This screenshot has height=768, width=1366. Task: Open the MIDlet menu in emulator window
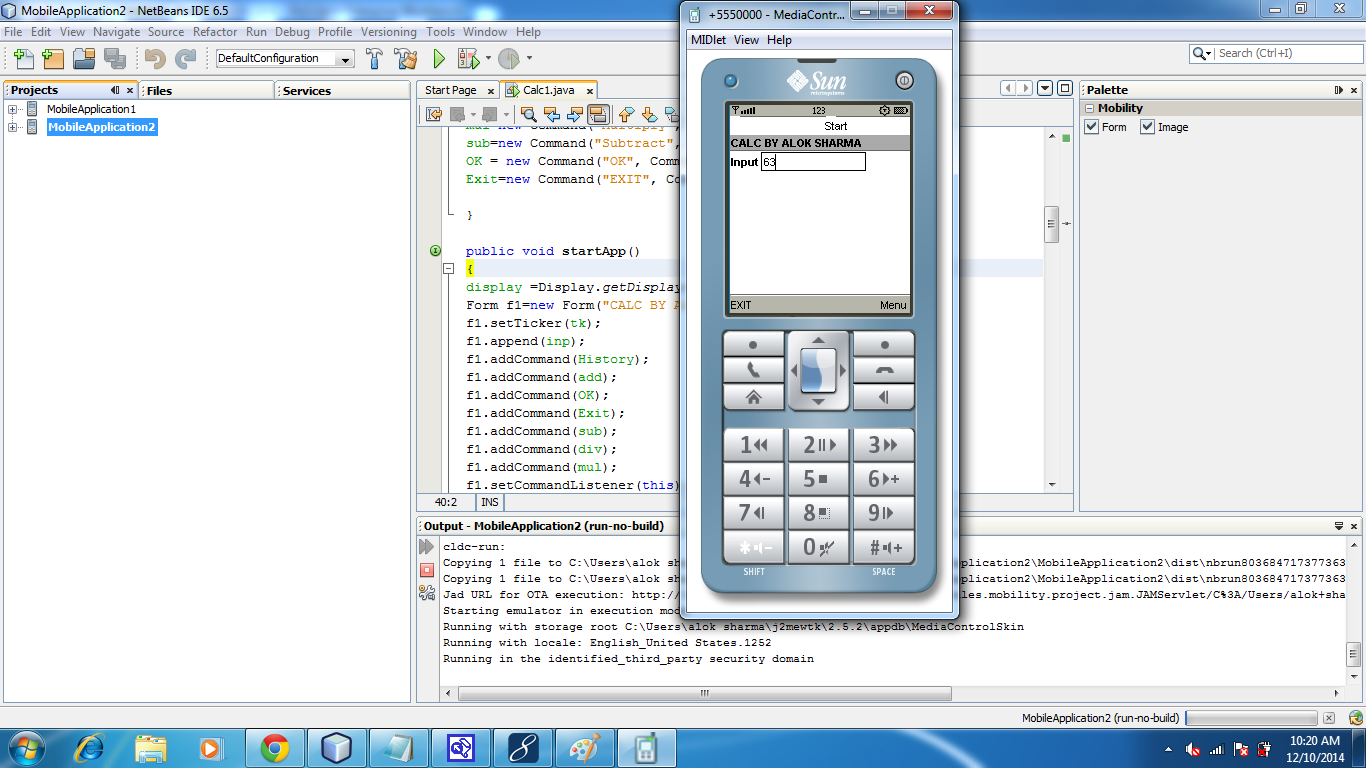pos(709,40)
